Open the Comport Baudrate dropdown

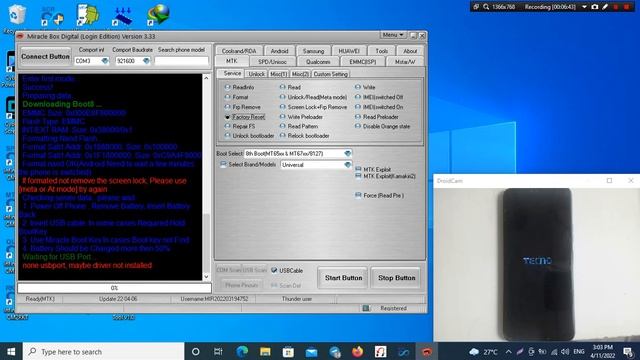tap(146, 61)
